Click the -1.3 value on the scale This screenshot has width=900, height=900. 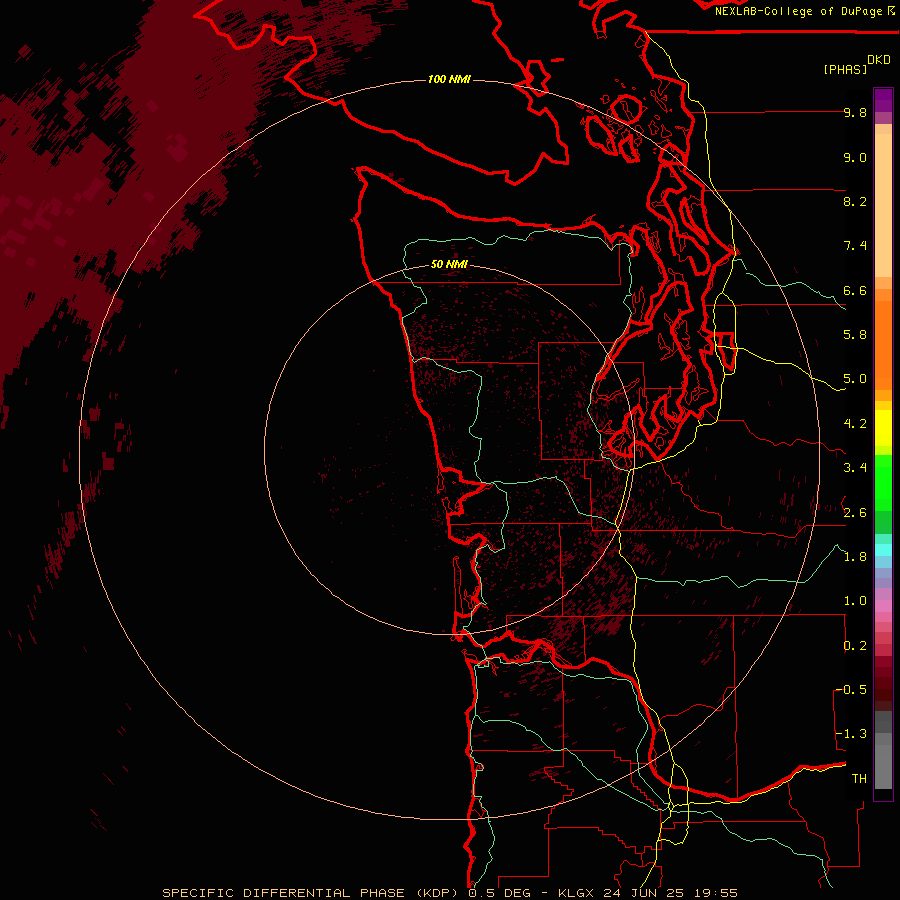[x=852, y=734]
